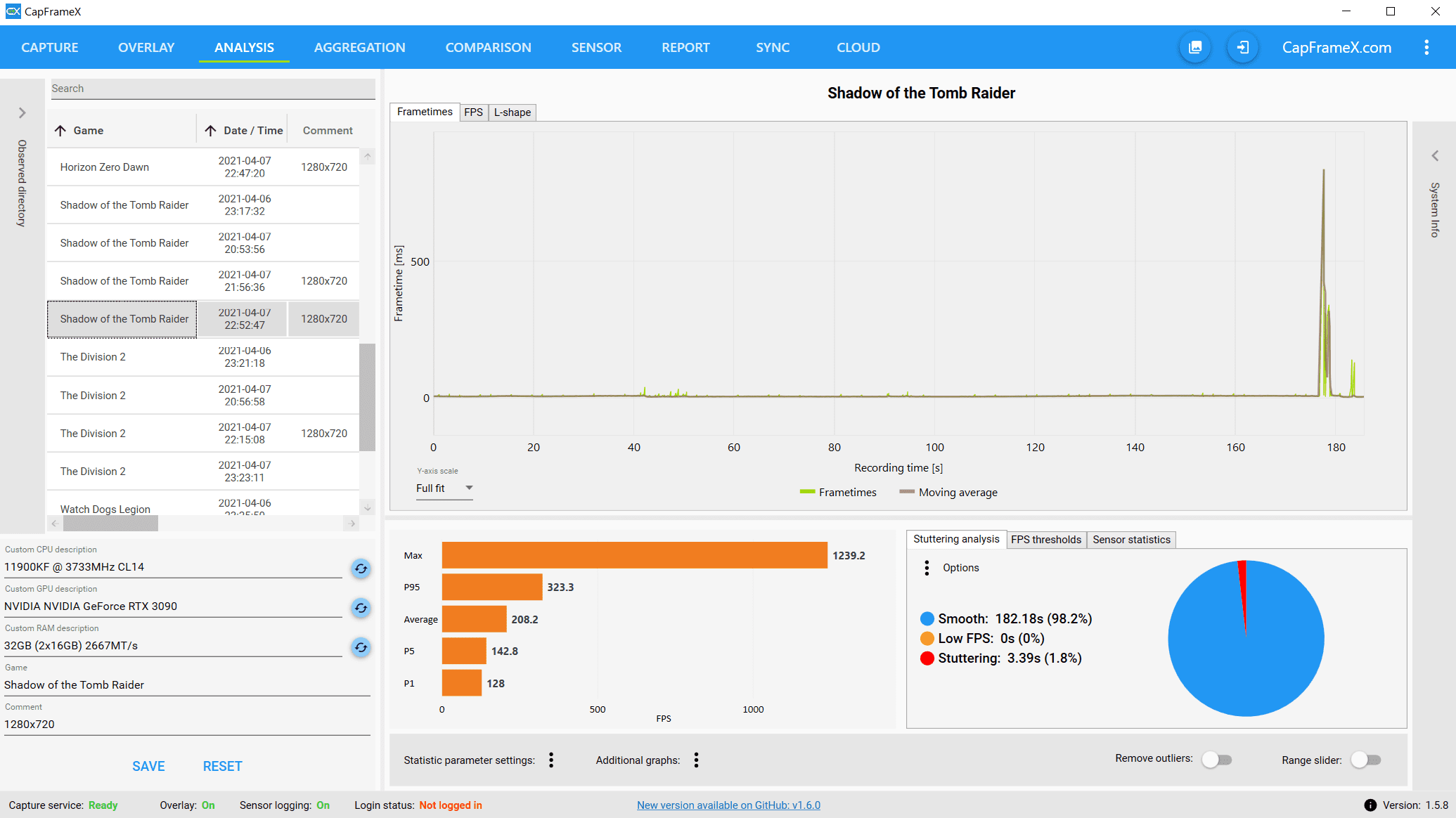Expand the System Info side panel

click(x=1434, y=156)
